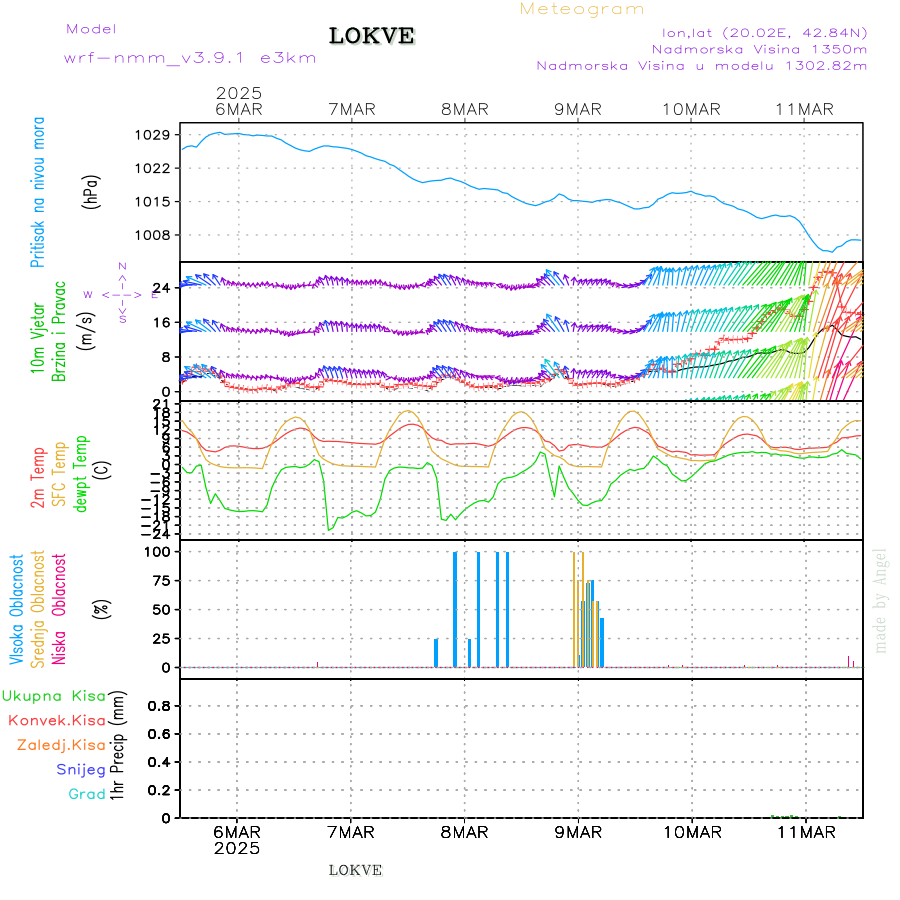
Task: Select the wrf-nmm_v3.9.1 e3km model label
Action: [190, 58]
